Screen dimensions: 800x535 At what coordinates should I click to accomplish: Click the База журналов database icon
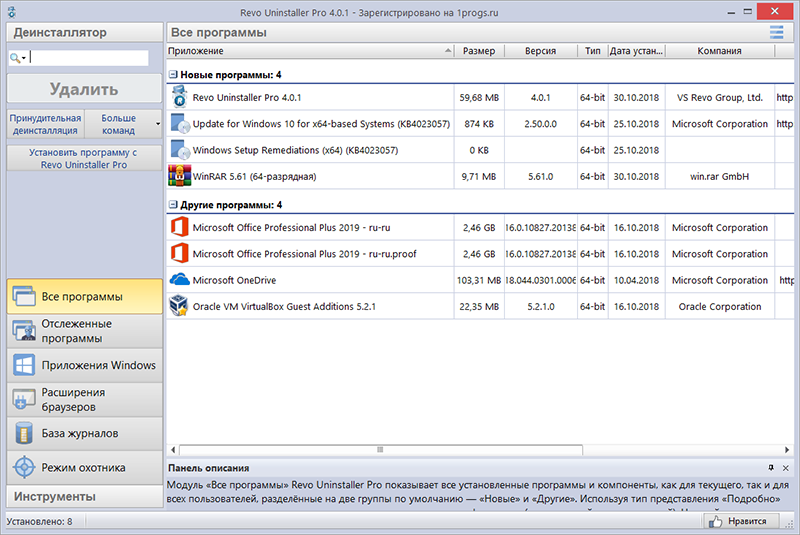24,433
